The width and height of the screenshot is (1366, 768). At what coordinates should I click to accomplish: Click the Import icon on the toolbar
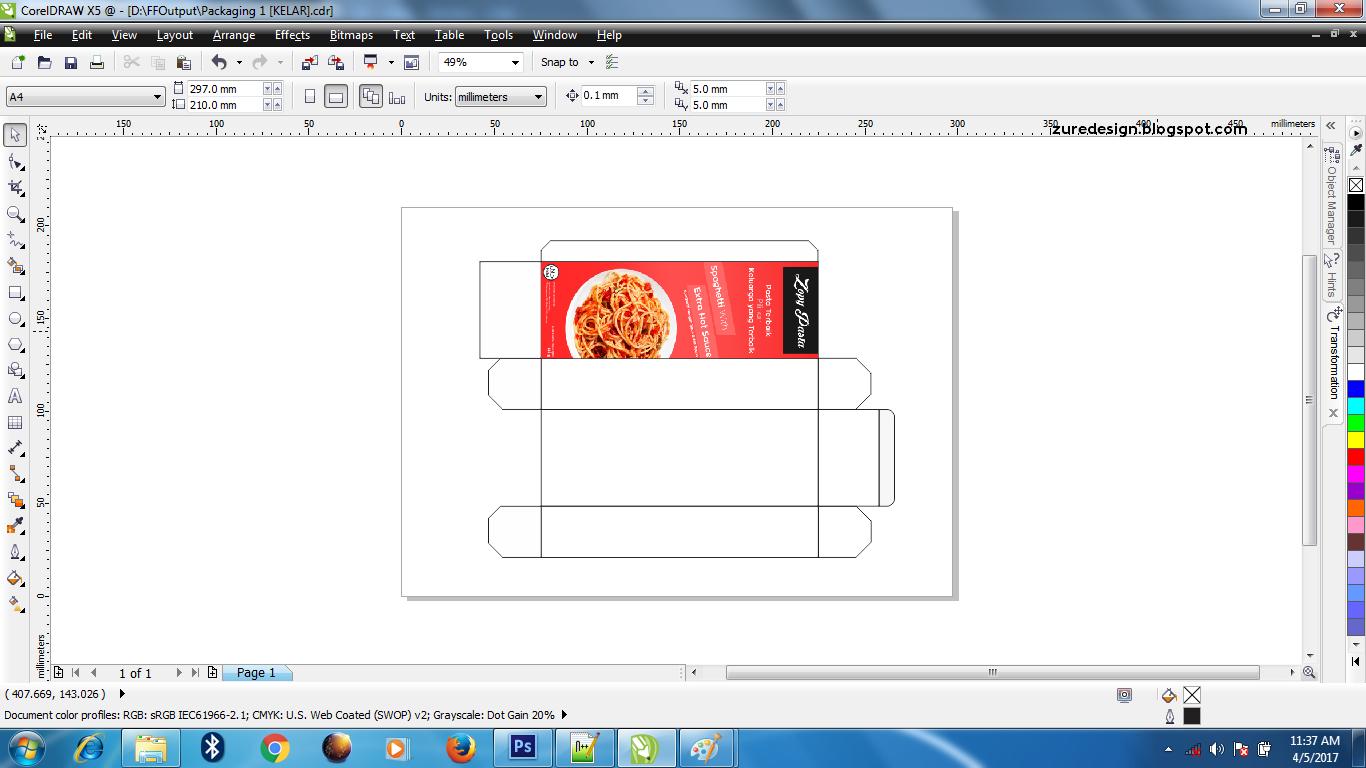click(x=309, y=62)
